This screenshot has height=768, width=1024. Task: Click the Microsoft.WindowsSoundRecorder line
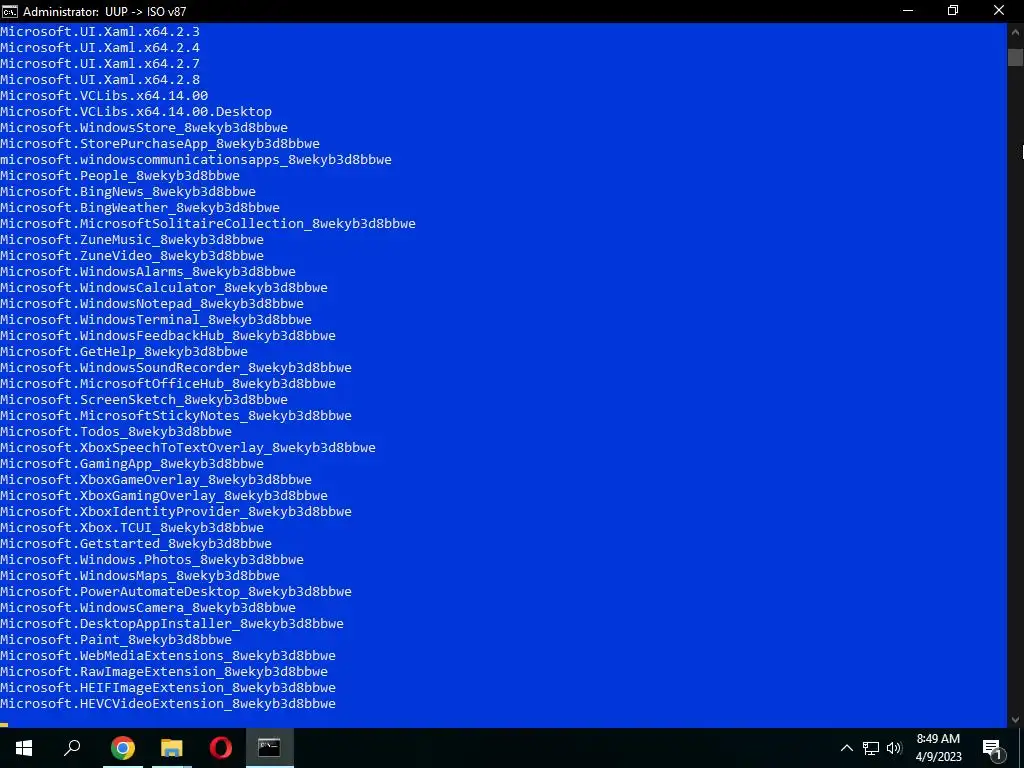coord(176,368)
